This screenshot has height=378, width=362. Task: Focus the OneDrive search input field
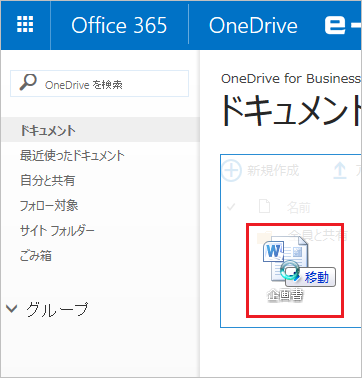99,84
